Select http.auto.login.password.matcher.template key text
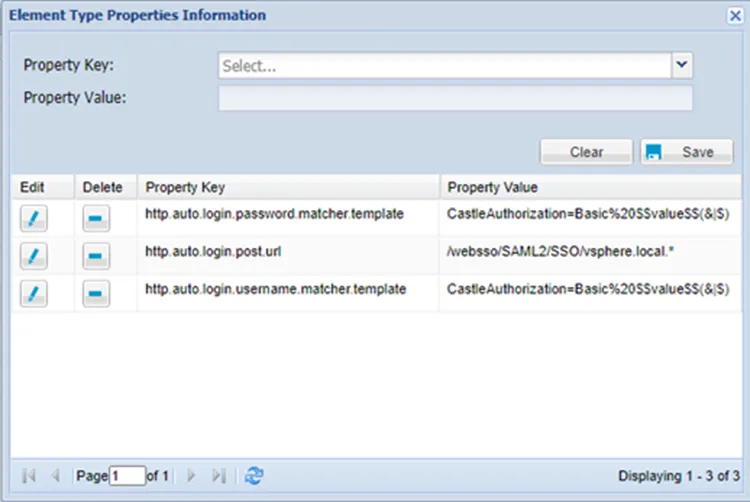Screen dimensions: 750x502 [275, 214]
